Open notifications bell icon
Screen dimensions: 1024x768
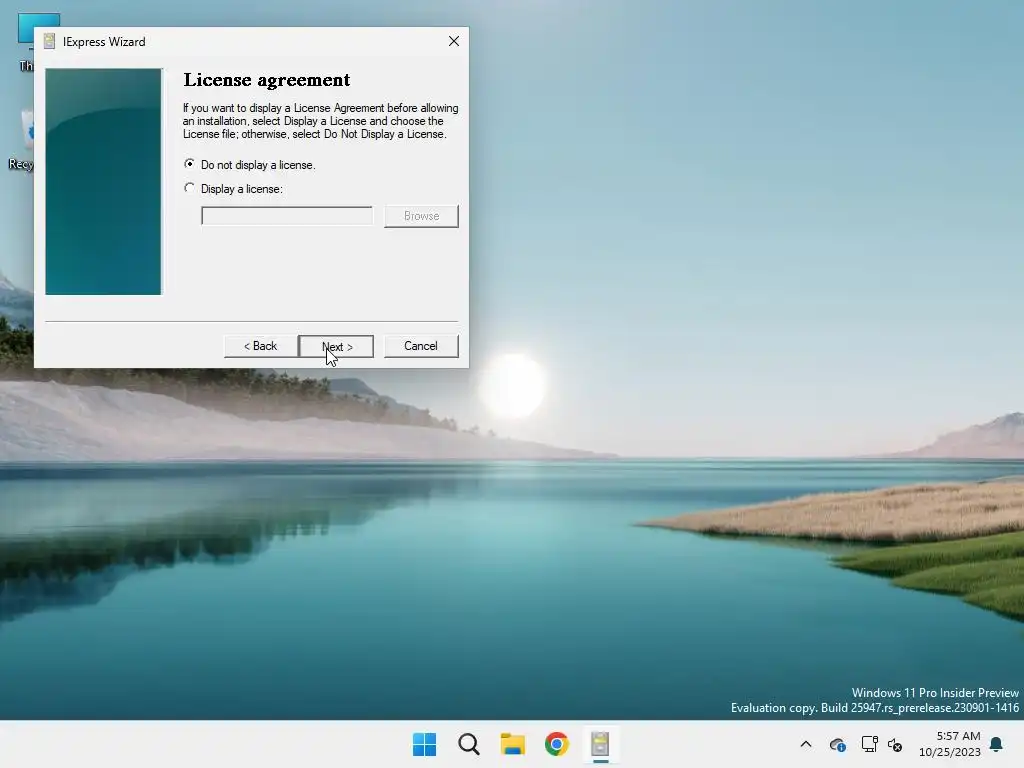(997, 744)
